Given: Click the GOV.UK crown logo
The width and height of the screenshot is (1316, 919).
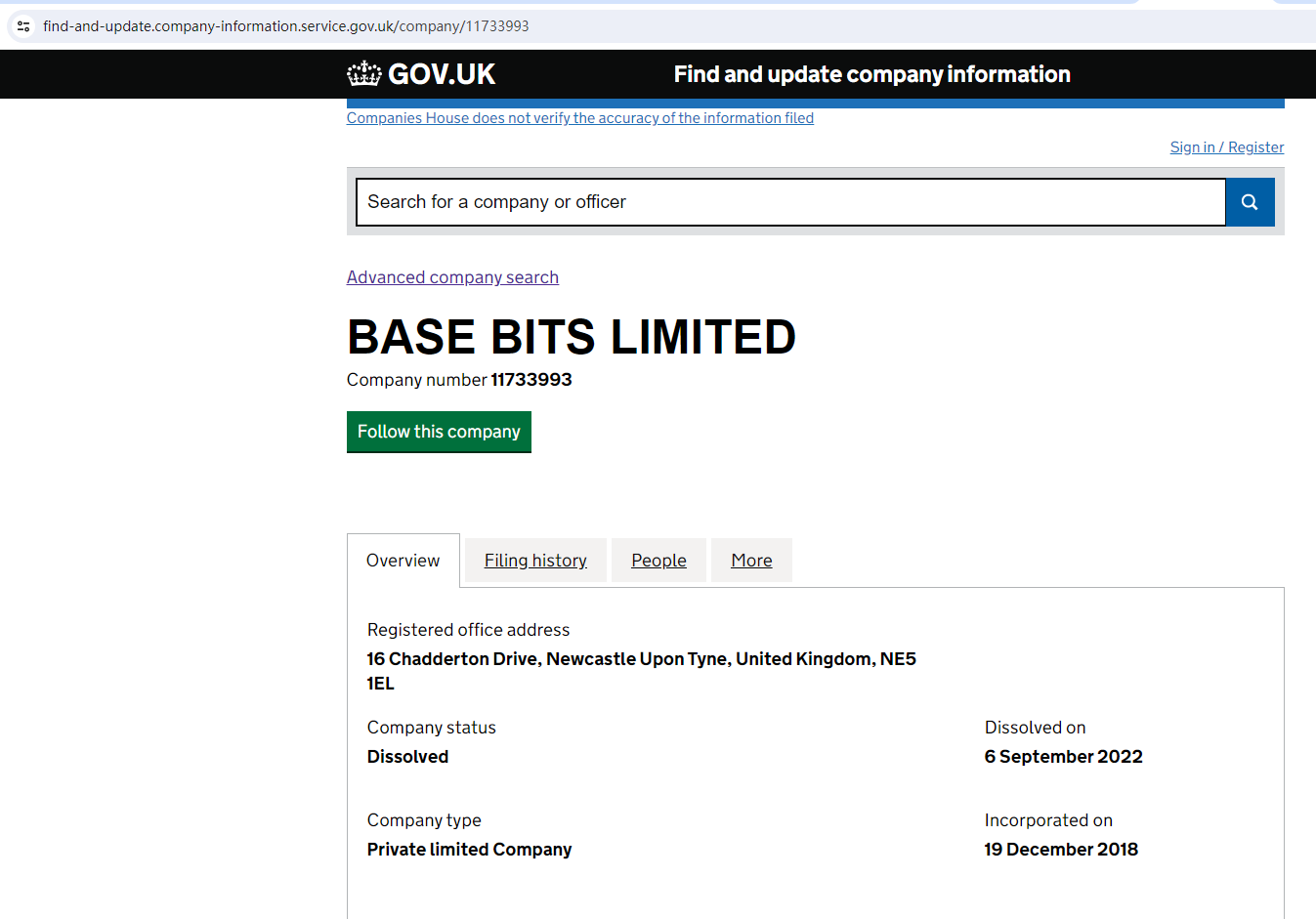Looking at the screenshot, I should point(364,73).
